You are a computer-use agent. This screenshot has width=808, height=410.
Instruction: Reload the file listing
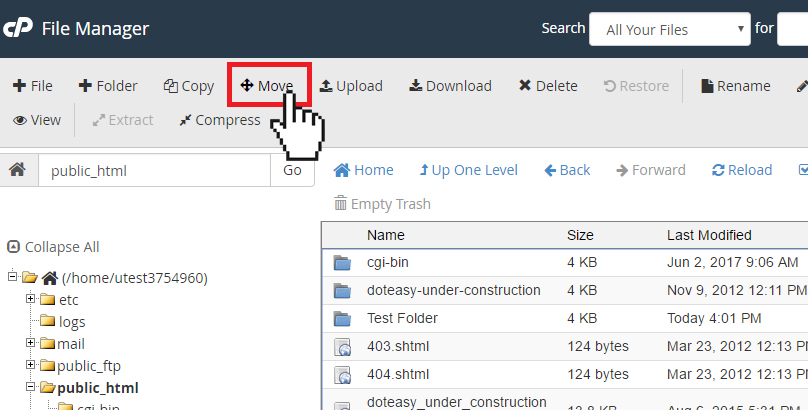coord(742,170)
